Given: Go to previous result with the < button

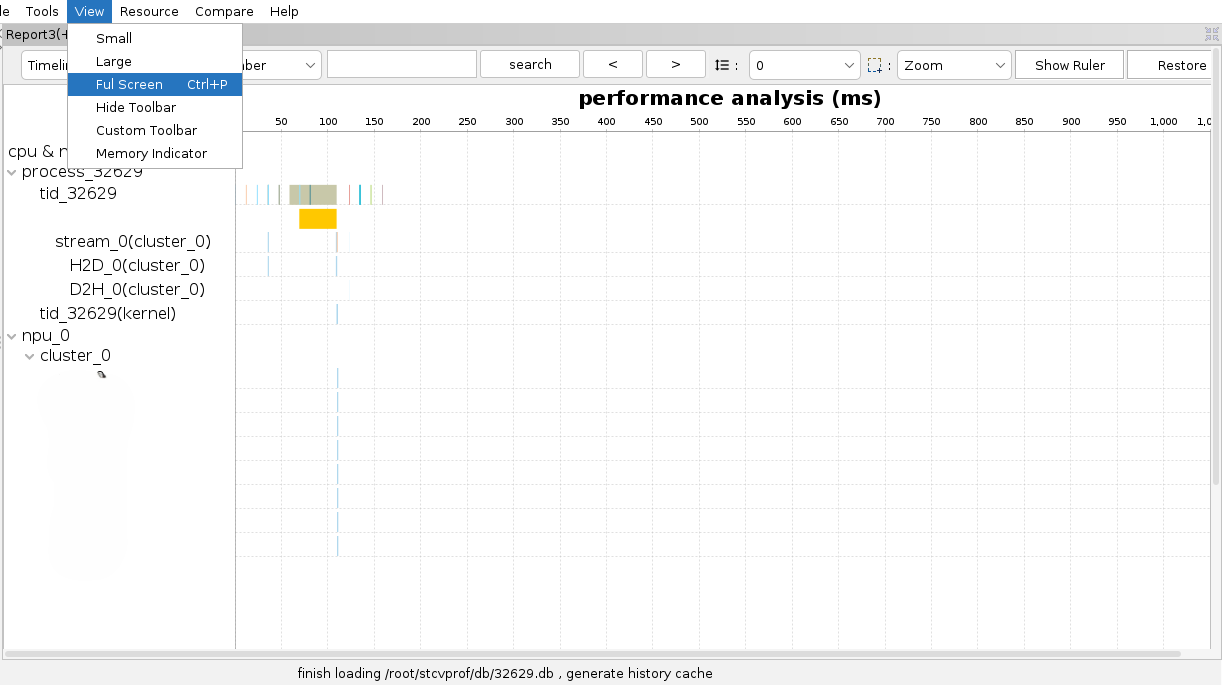Looking at the screenshot, I should (x=612, y=65).
